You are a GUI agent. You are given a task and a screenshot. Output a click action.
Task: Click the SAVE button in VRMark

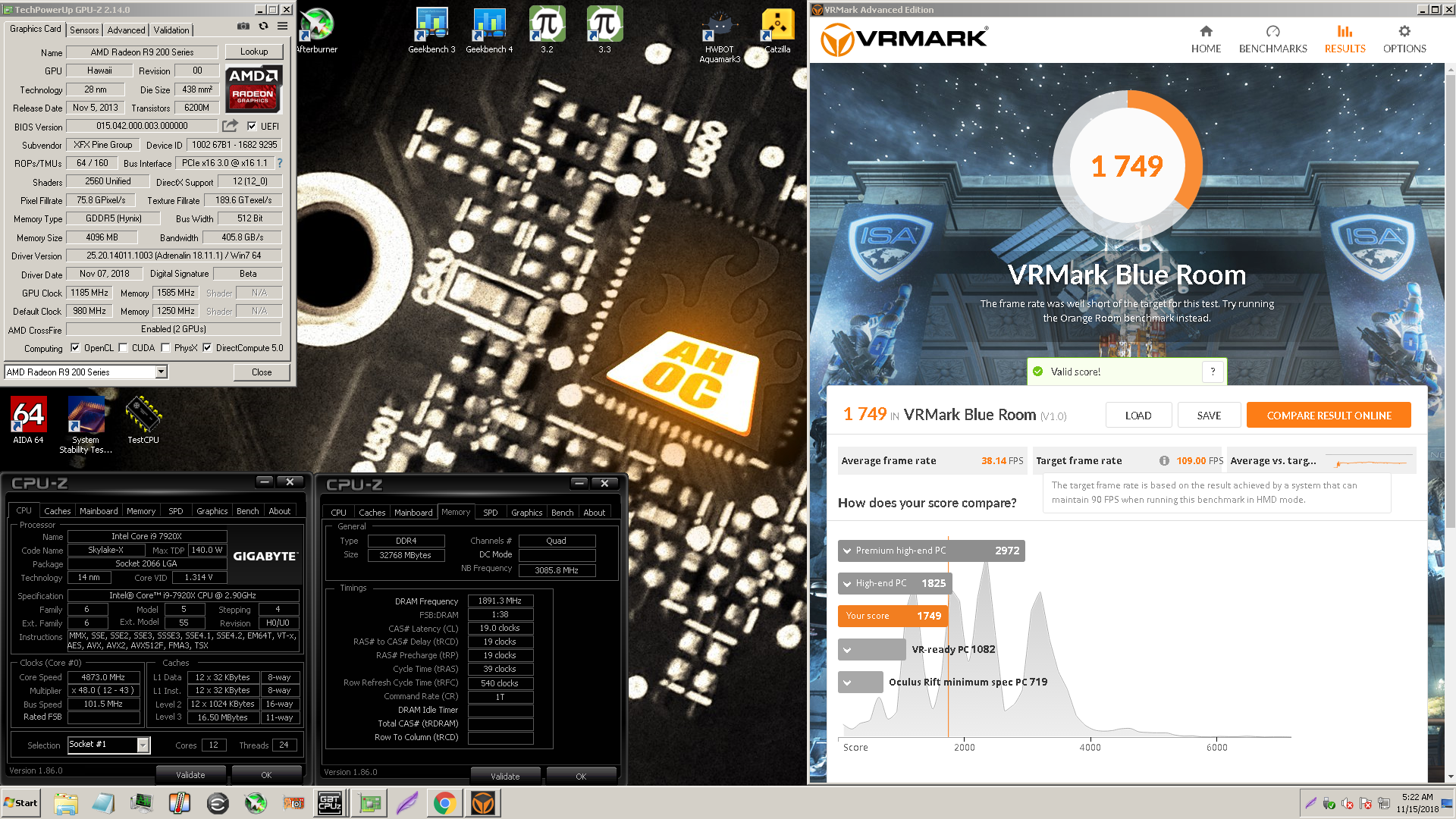pyautogui.click(x=1209, y=416)
